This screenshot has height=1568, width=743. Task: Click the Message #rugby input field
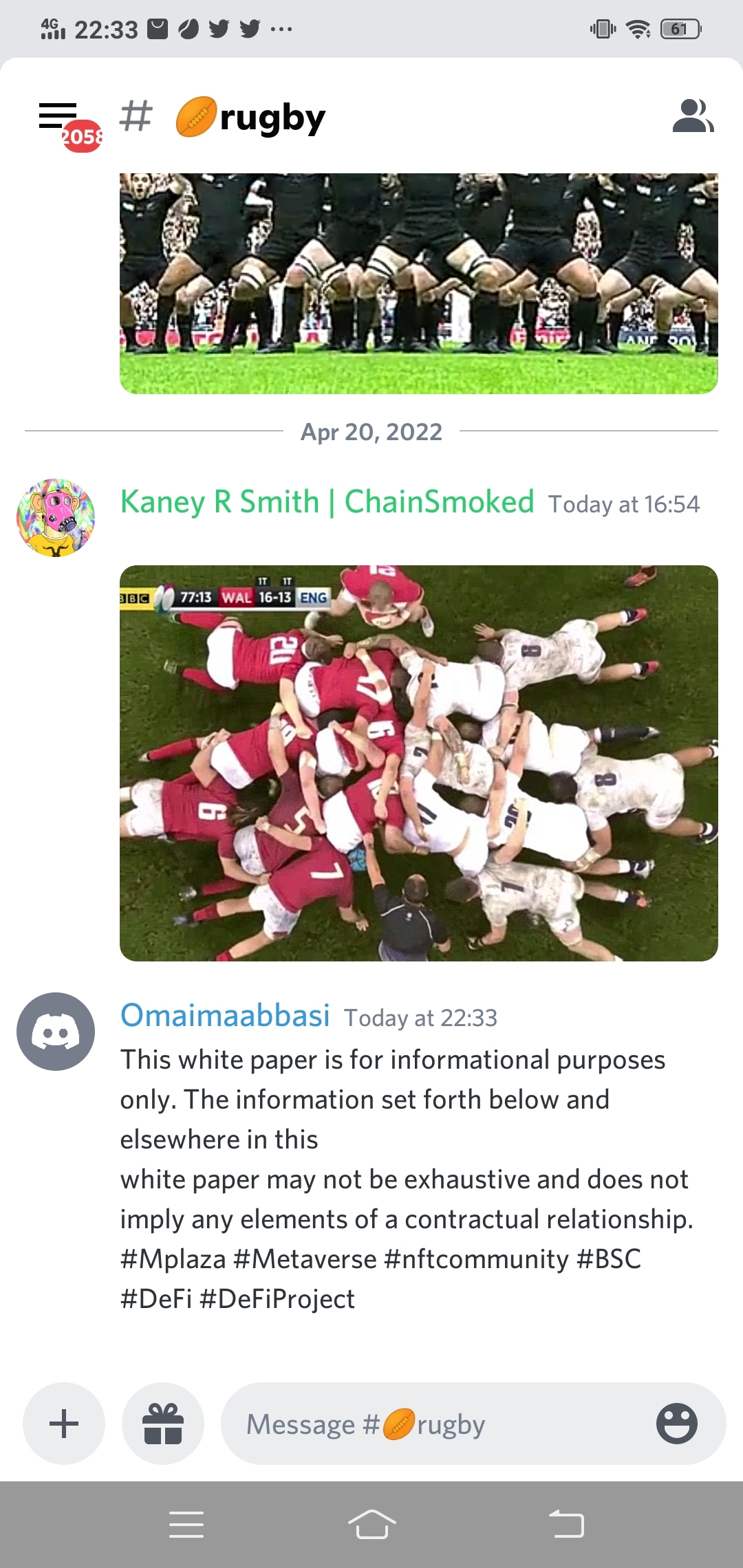point(473,1424)
